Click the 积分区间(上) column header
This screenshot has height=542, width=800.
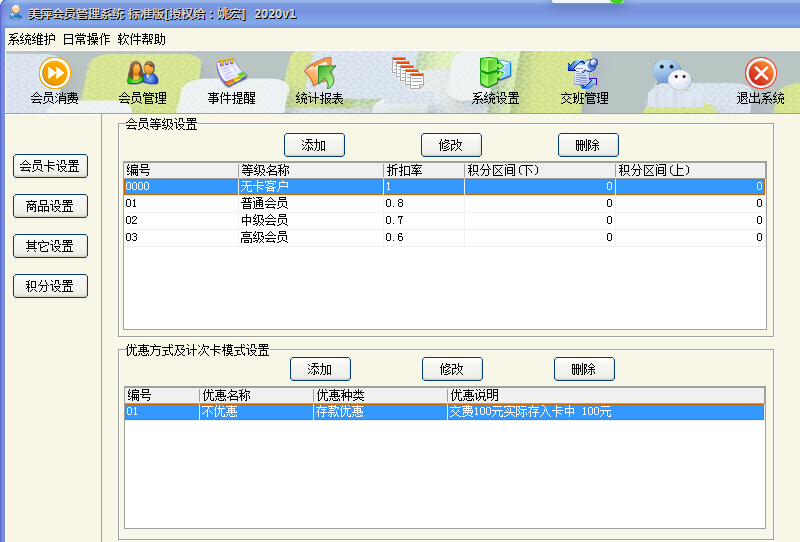coord(691,170)
